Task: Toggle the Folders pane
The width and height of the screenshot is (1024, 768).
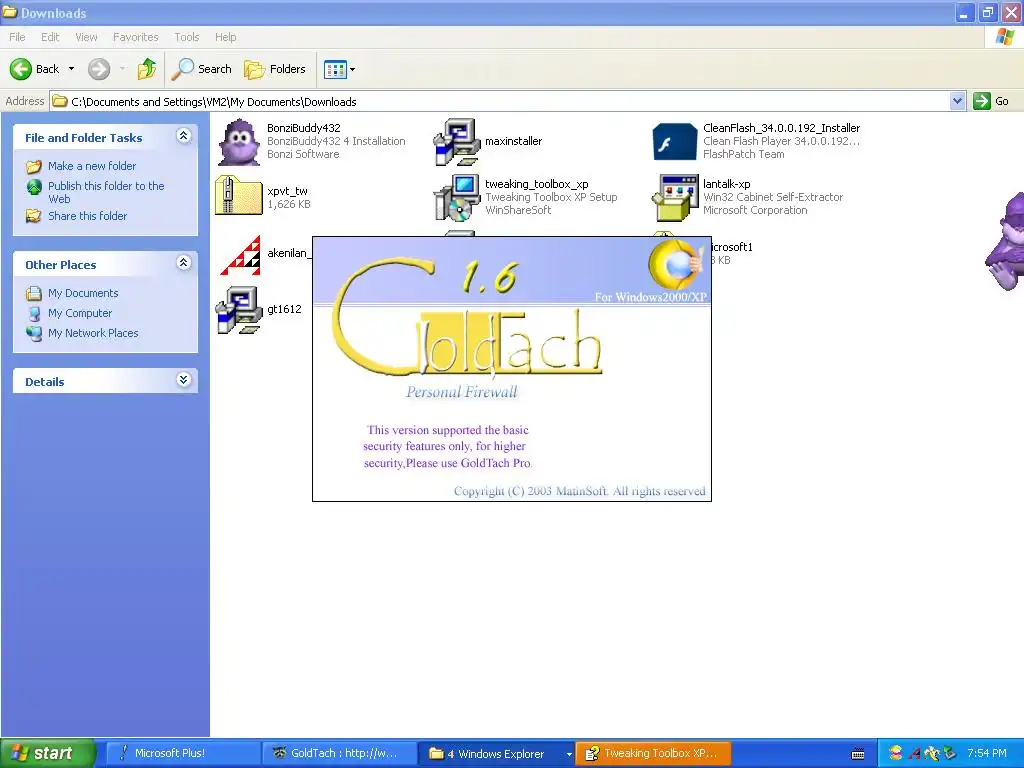Action: [x=274, y=69]
